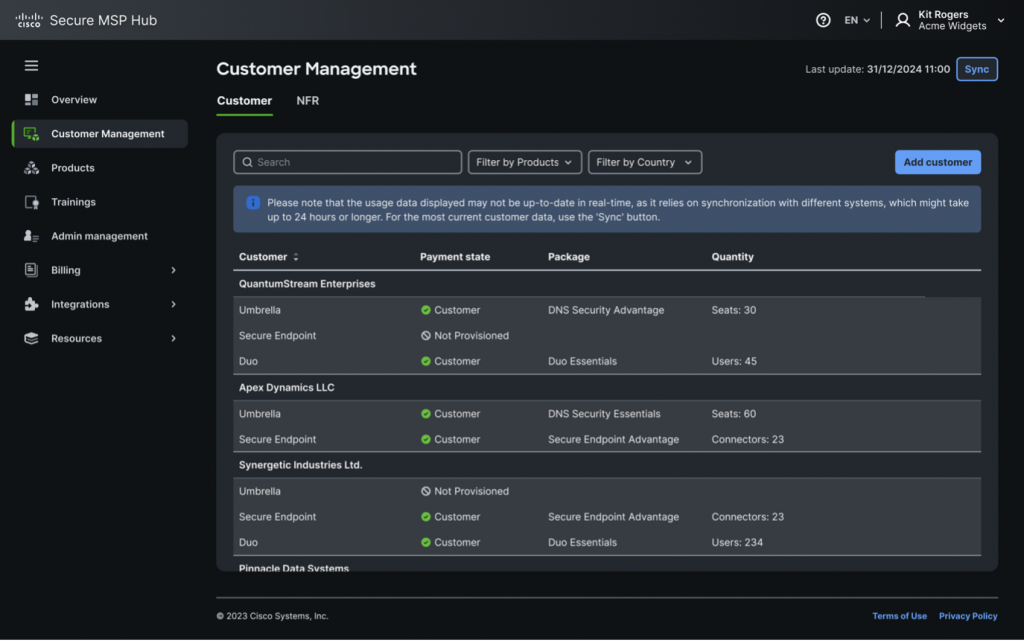The height and width of the screenshot is (643, 1024).
Task: Click the Kit Rogers user avatar icon
Action: point(903,20)
